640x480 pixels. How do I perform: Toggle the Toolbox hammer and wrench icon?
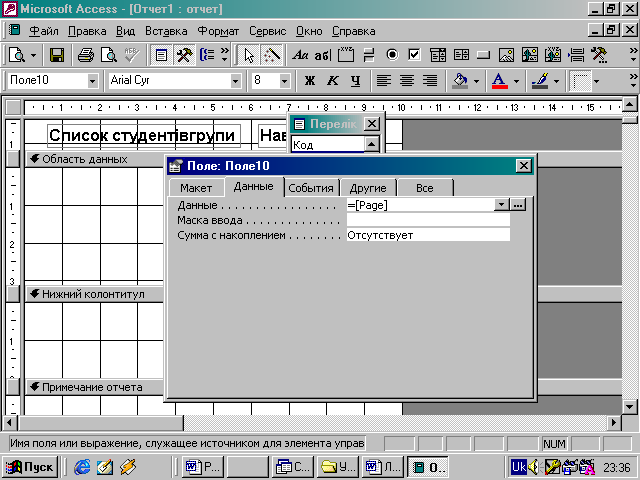tap(184, 55)
